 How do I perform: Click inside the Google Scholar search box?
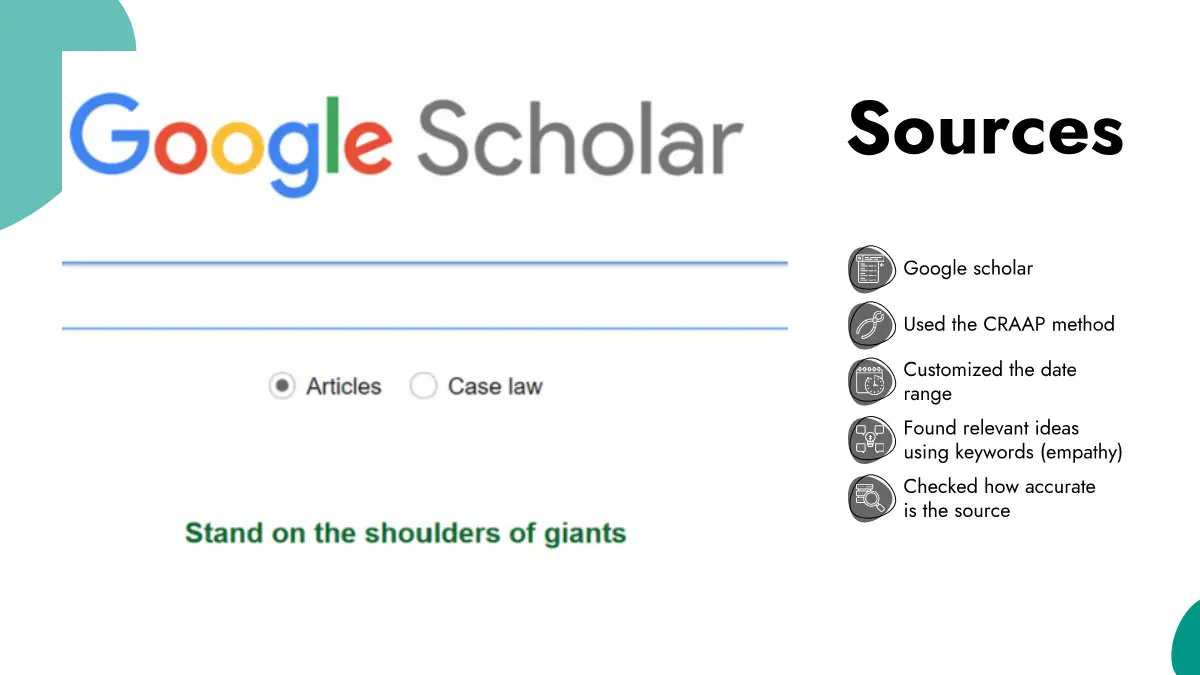(424, 296)
